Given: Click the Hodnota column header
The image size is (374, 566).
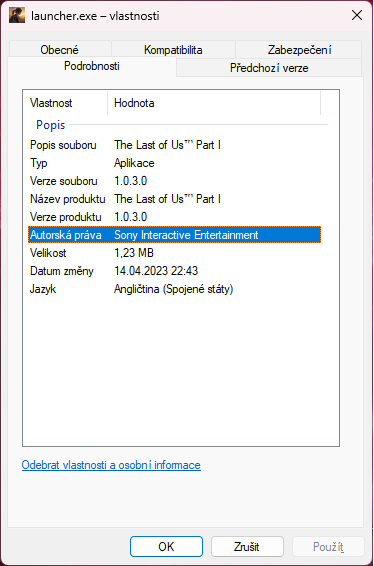Looking at the screenshot, I should (214, 103).
